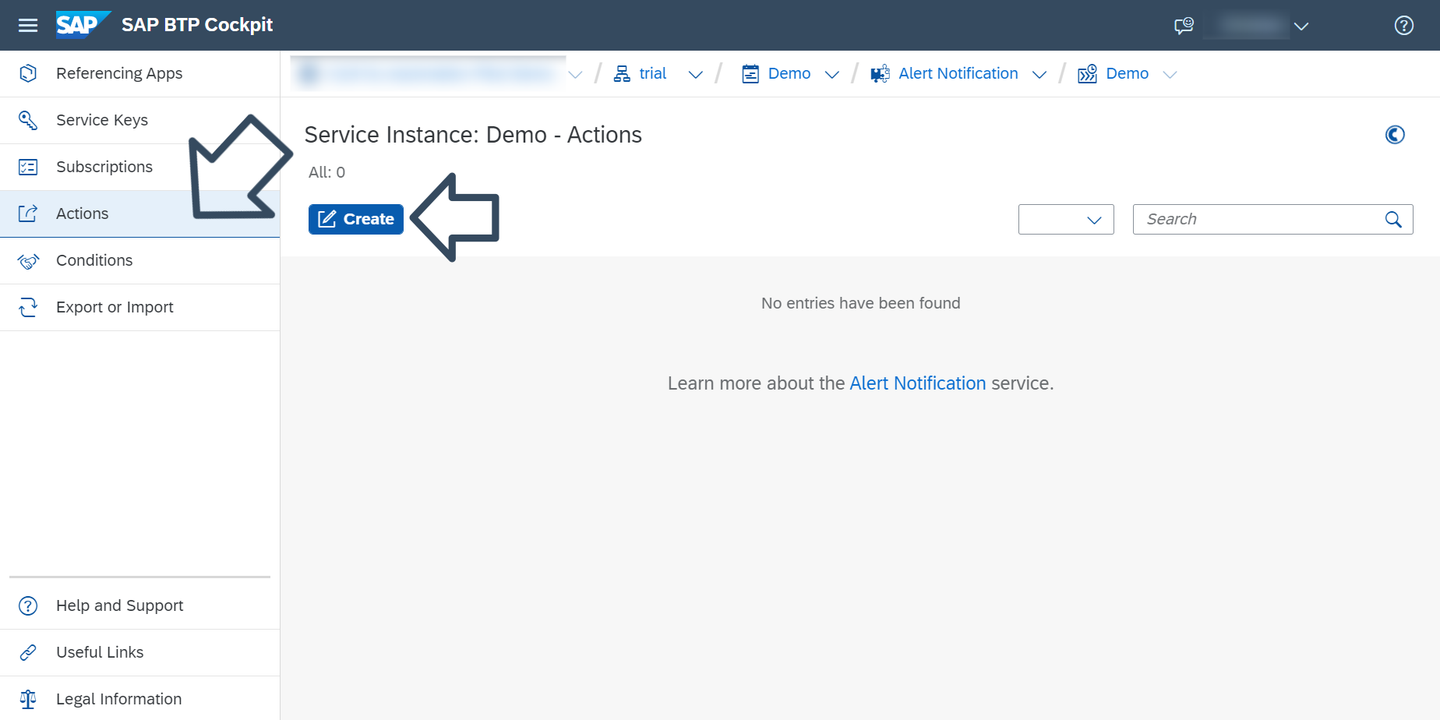1440x720 pixels.
Task: Open the hamburger navigation menu icon
Action: 28,25
